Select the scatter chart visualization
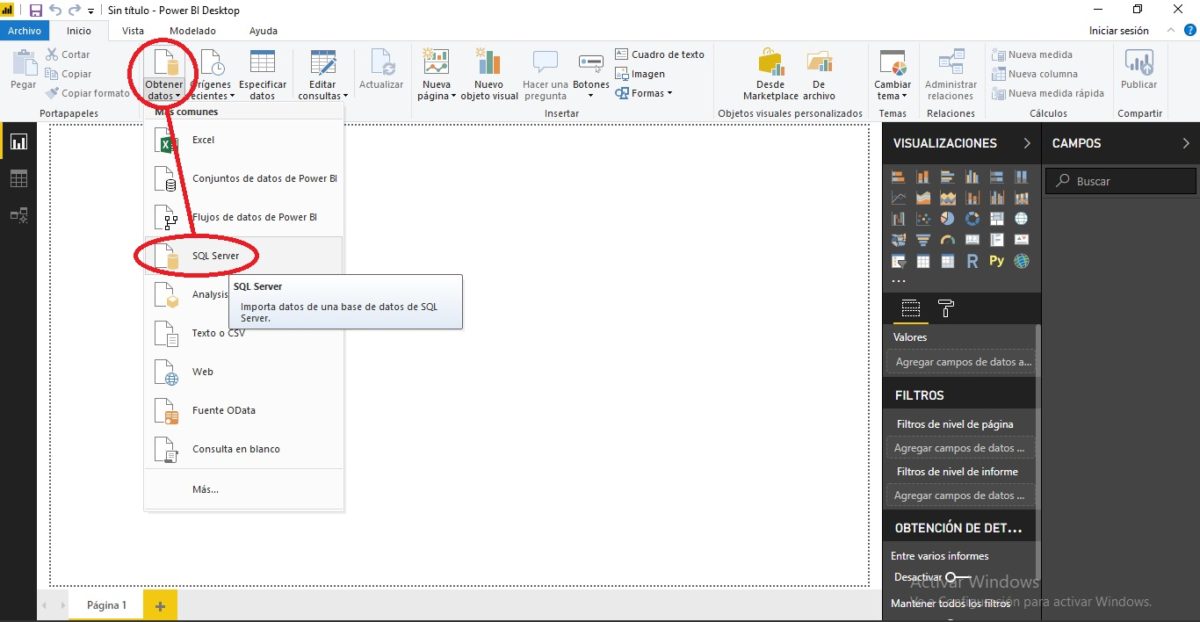Viewport: 1200px width, 622px height. pyautogui.click(x=922, y=218)
